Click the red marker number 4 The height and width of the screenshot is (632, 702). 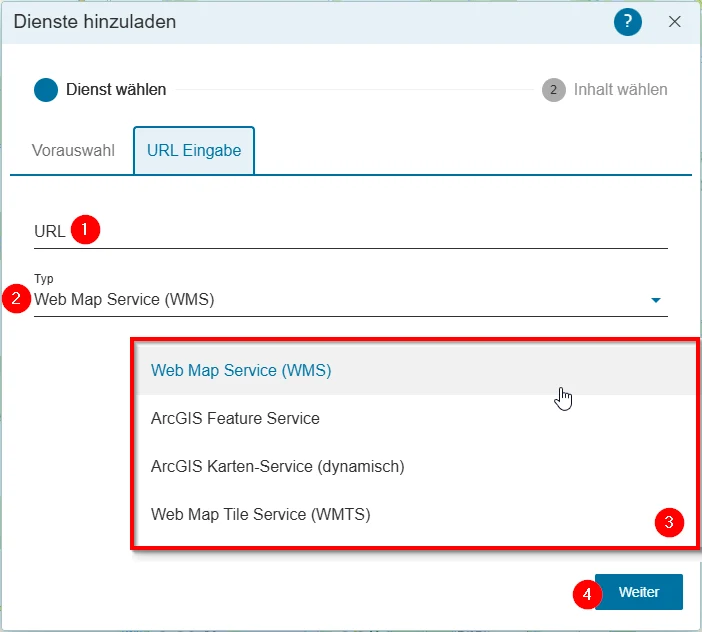(x=587, y=594)
